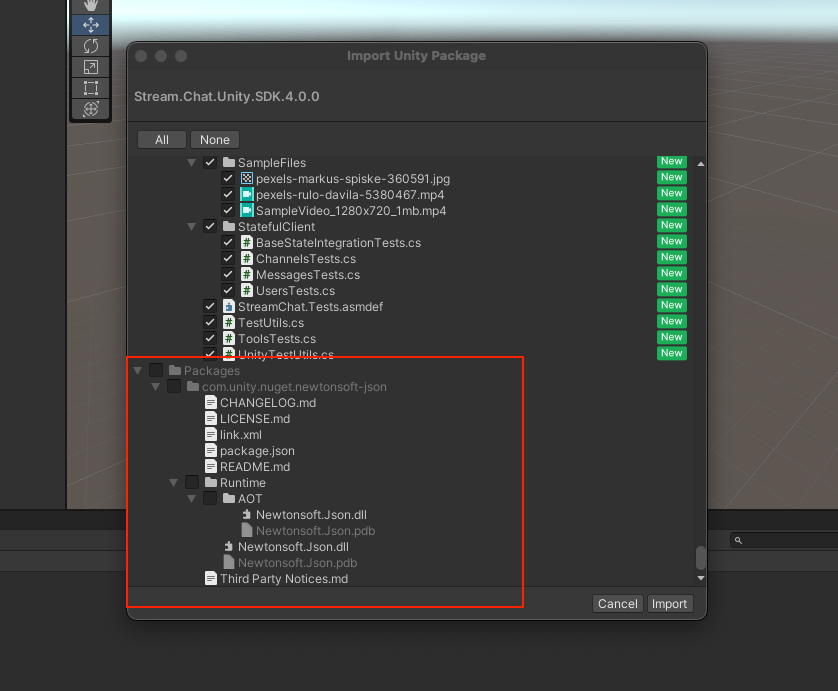838x691 pixels.
Task: Collapse the AOT folder arrow
Action: pos(191,499)
